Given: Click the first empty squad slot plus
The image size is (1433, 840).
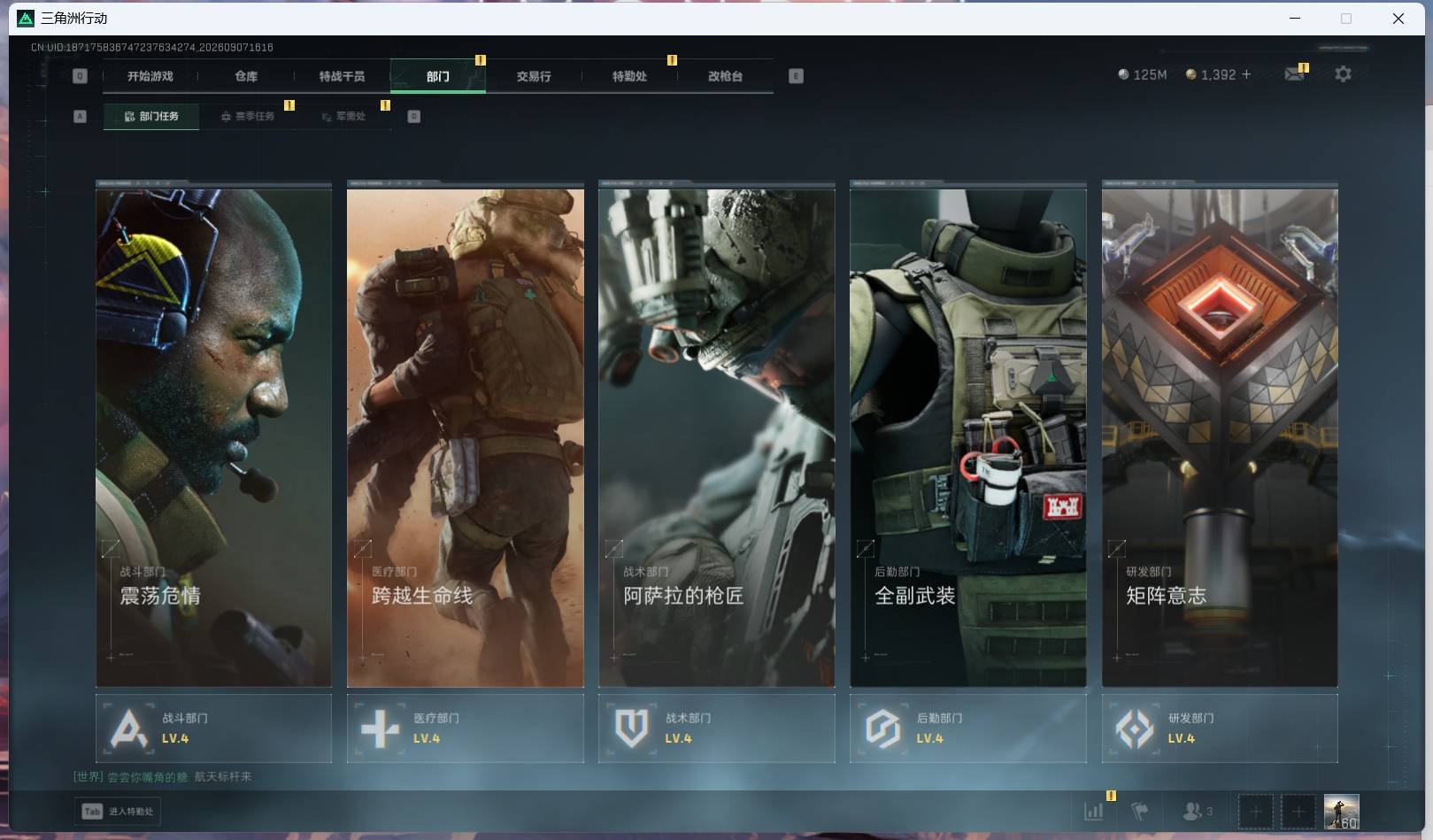Looking at the screenshot, I should 1255,811.
